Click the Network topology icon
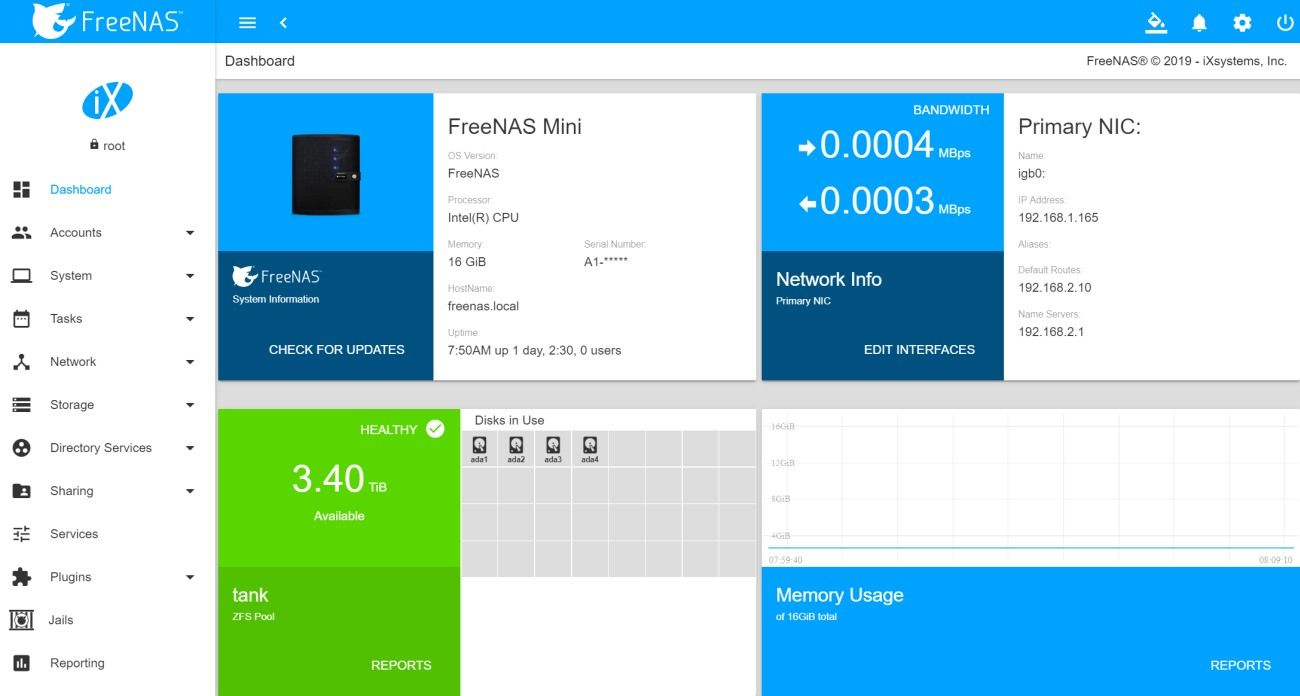 (21, 361)
